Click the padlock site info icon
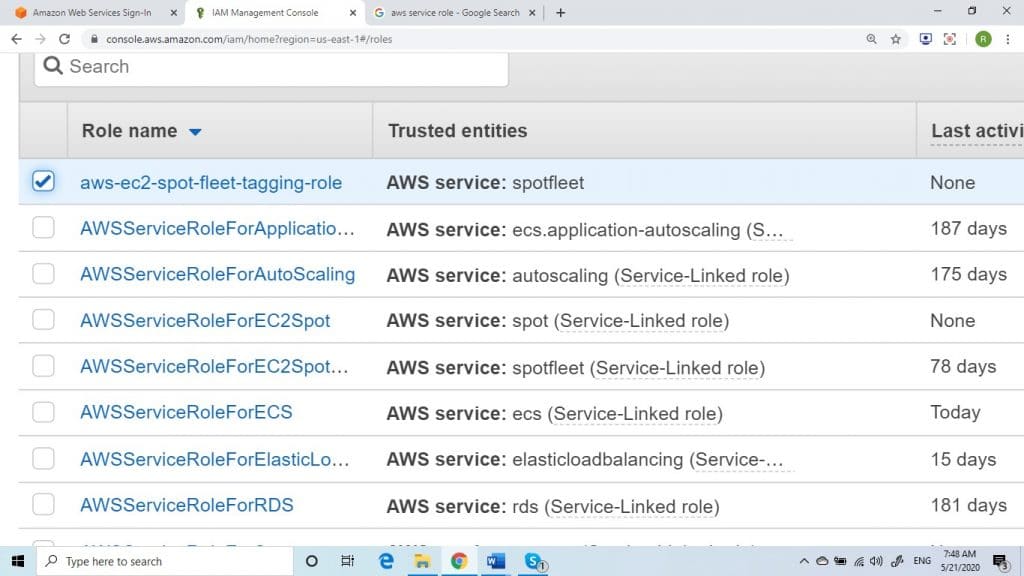The width and height of the screenshot is (1024, 576). pyautogui.click(x=94, y=39)
